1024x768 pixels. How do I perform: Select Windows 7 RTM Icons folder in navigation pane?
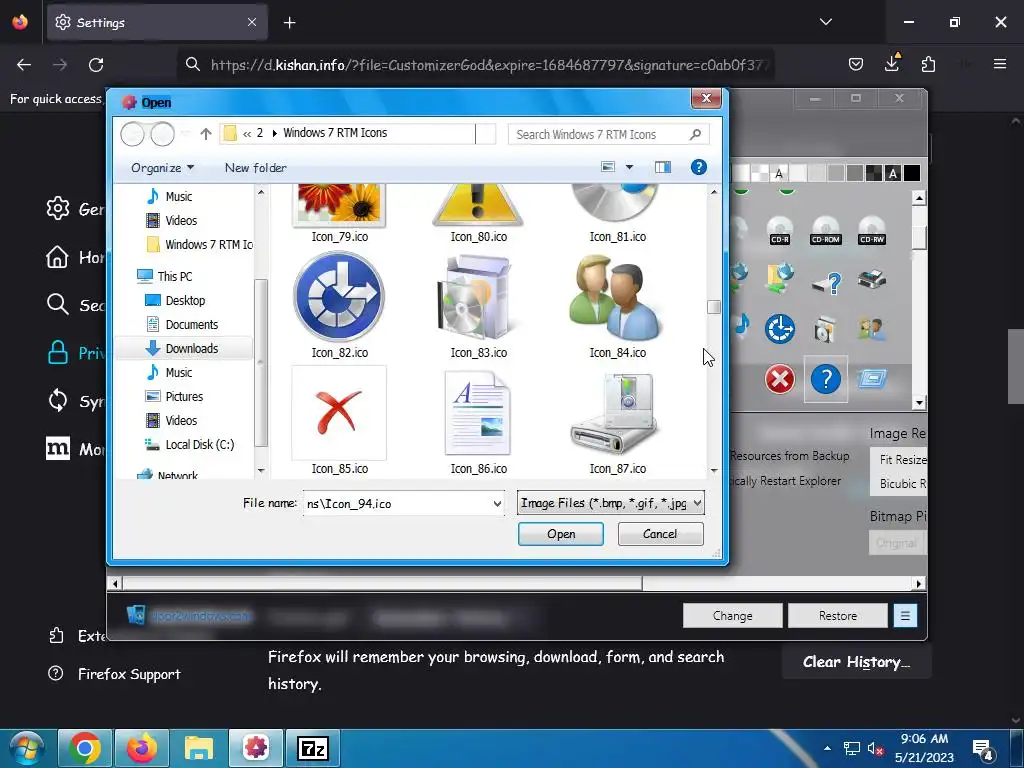click(200, 244)
